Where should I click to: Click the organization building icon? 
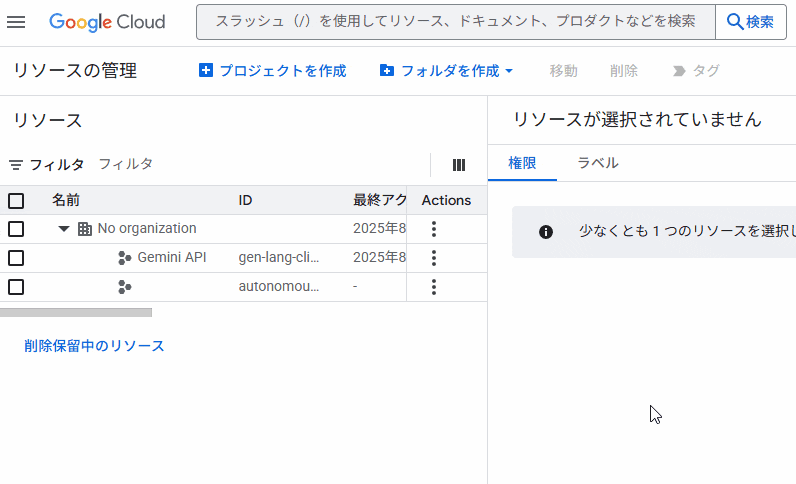pos(84,229)
